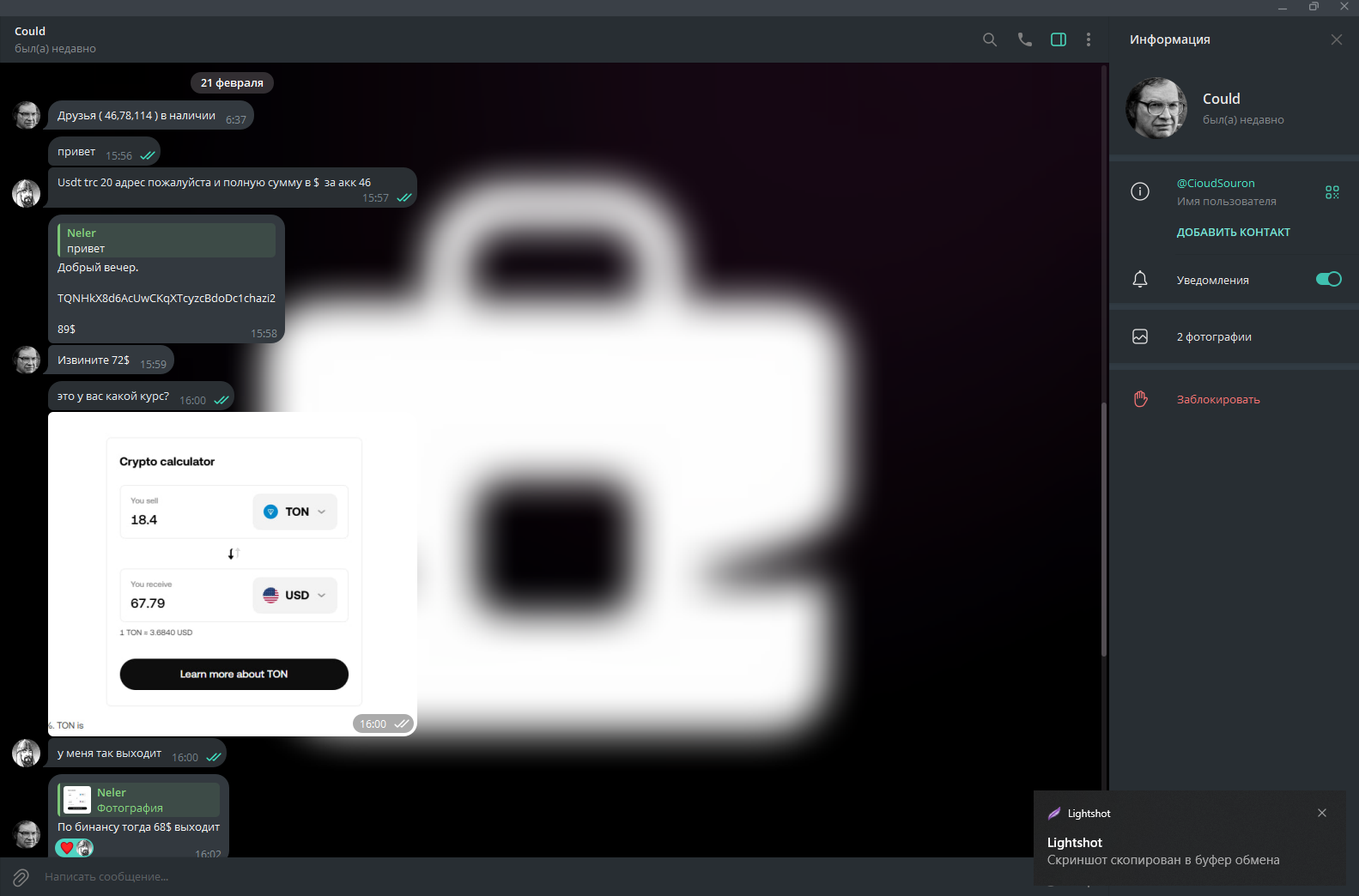The image size is (1359, 896).
Task: Click the message 'Извините 72$'
Action: pyautogui.click(x=111, y=360)
